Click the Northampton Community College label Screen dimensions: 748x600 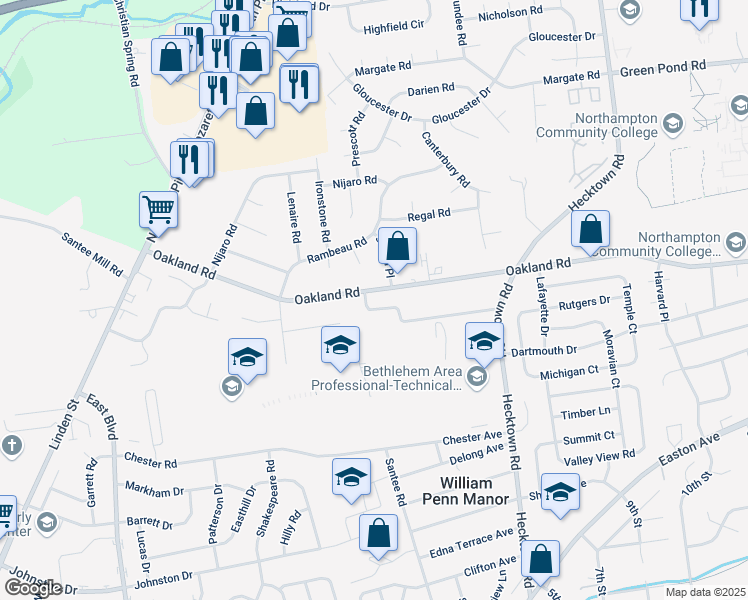(597, 125)
